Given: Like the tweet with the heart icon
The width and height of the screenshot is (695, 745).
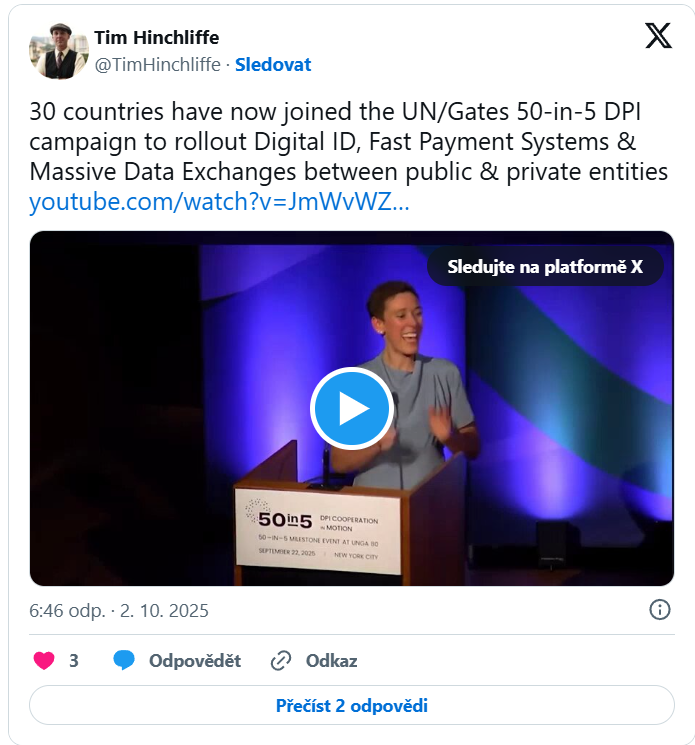Looking at the screenshot, I should 44,660.
